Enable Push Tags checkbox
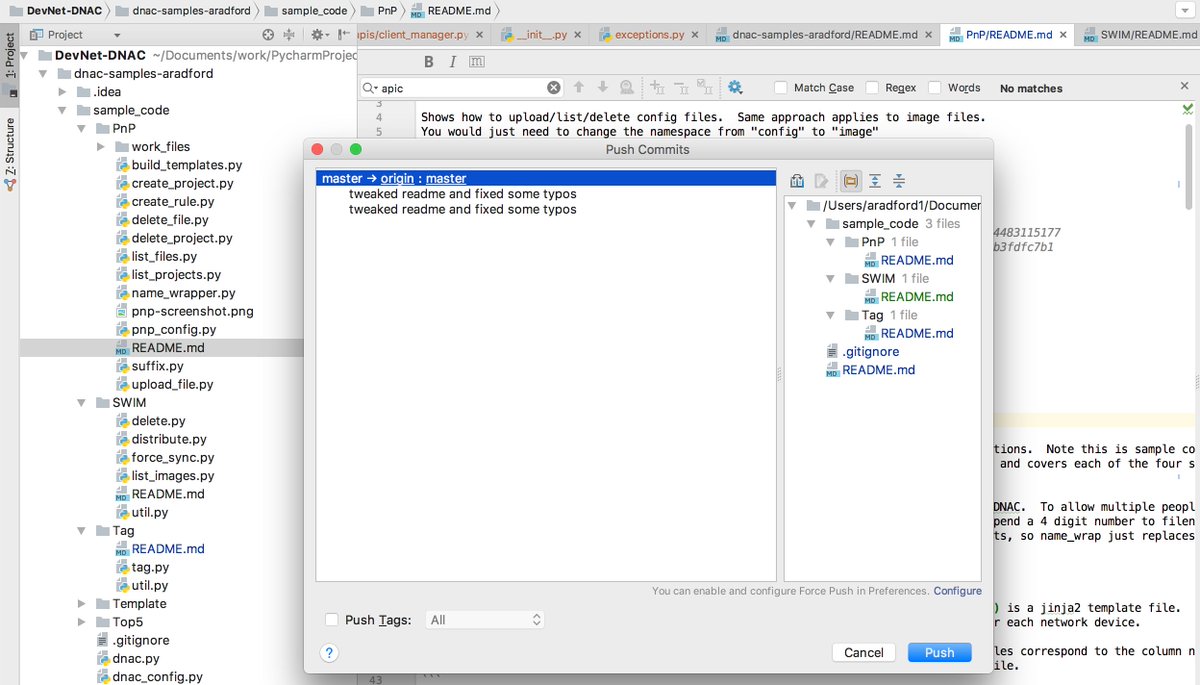1200x685 pixels. coord(332,620)
